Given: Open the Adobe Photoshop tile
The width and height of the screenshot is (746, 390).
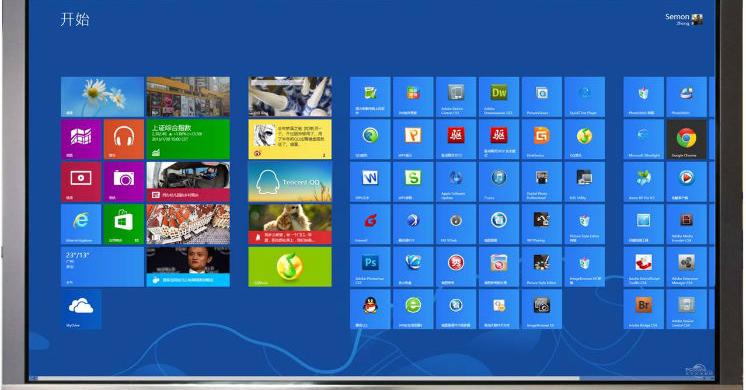Looking at the screenshot, I should (370, 266).
